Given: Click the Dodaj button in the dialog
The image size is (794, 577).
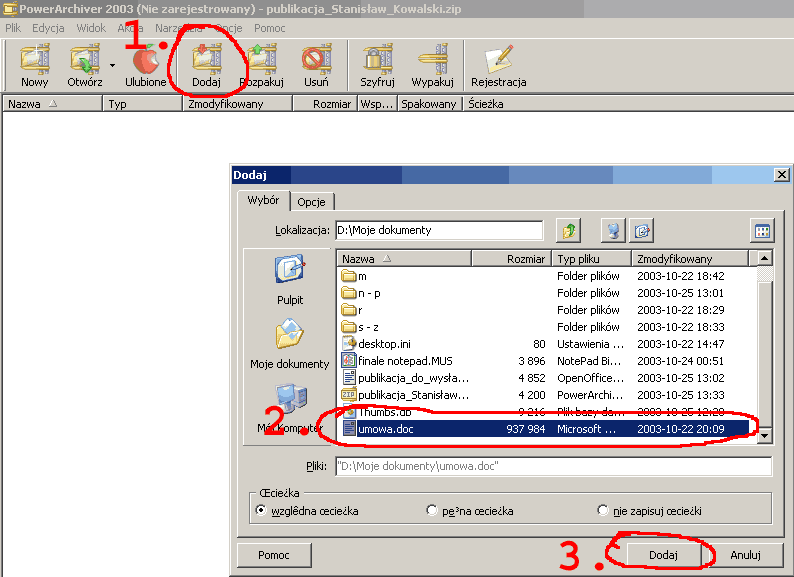Looking at the screenshot, I should [663, 555].
